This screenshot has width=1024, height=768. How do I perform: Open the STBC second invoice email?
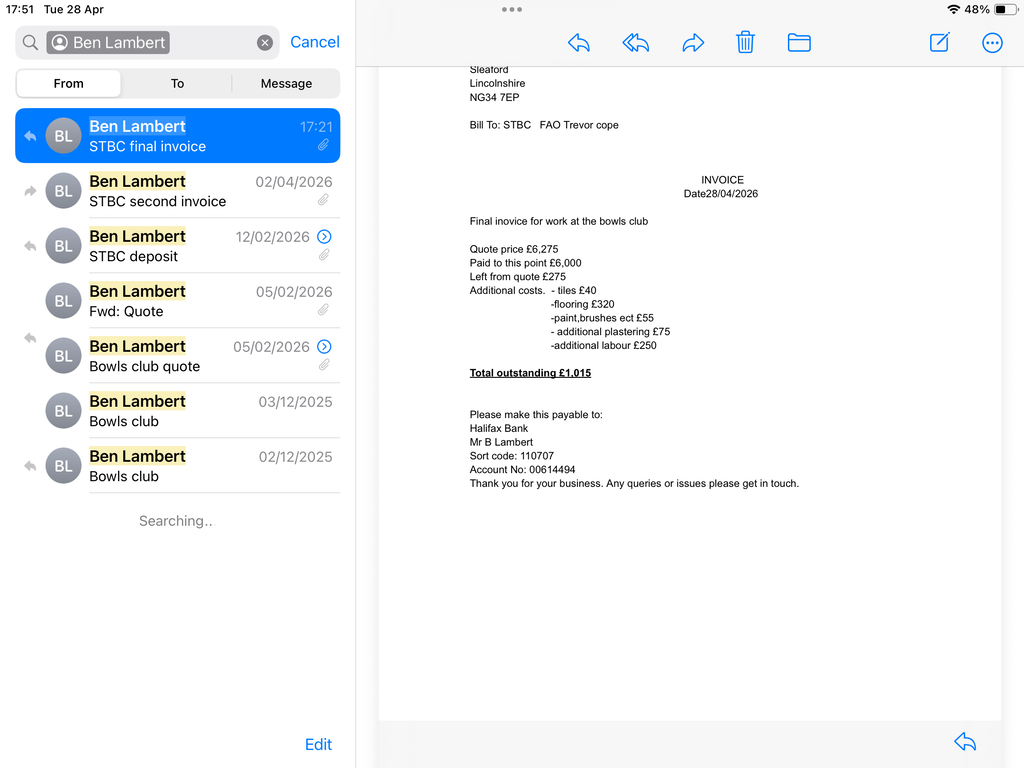click(178, 191)
